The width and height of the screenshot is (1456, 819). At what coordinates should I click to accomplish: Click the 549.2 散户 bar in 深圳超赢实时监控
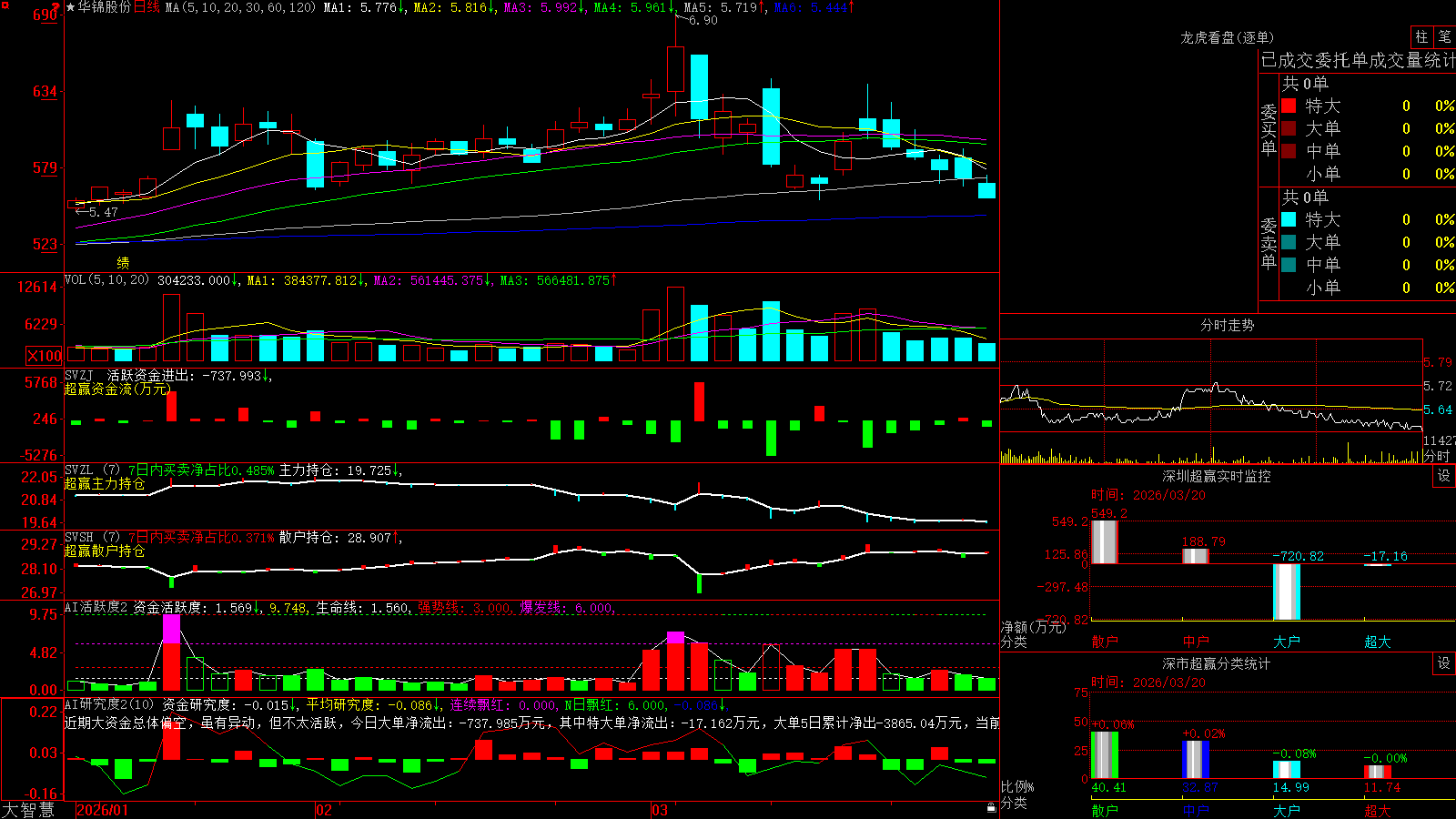pos(1104,542)
